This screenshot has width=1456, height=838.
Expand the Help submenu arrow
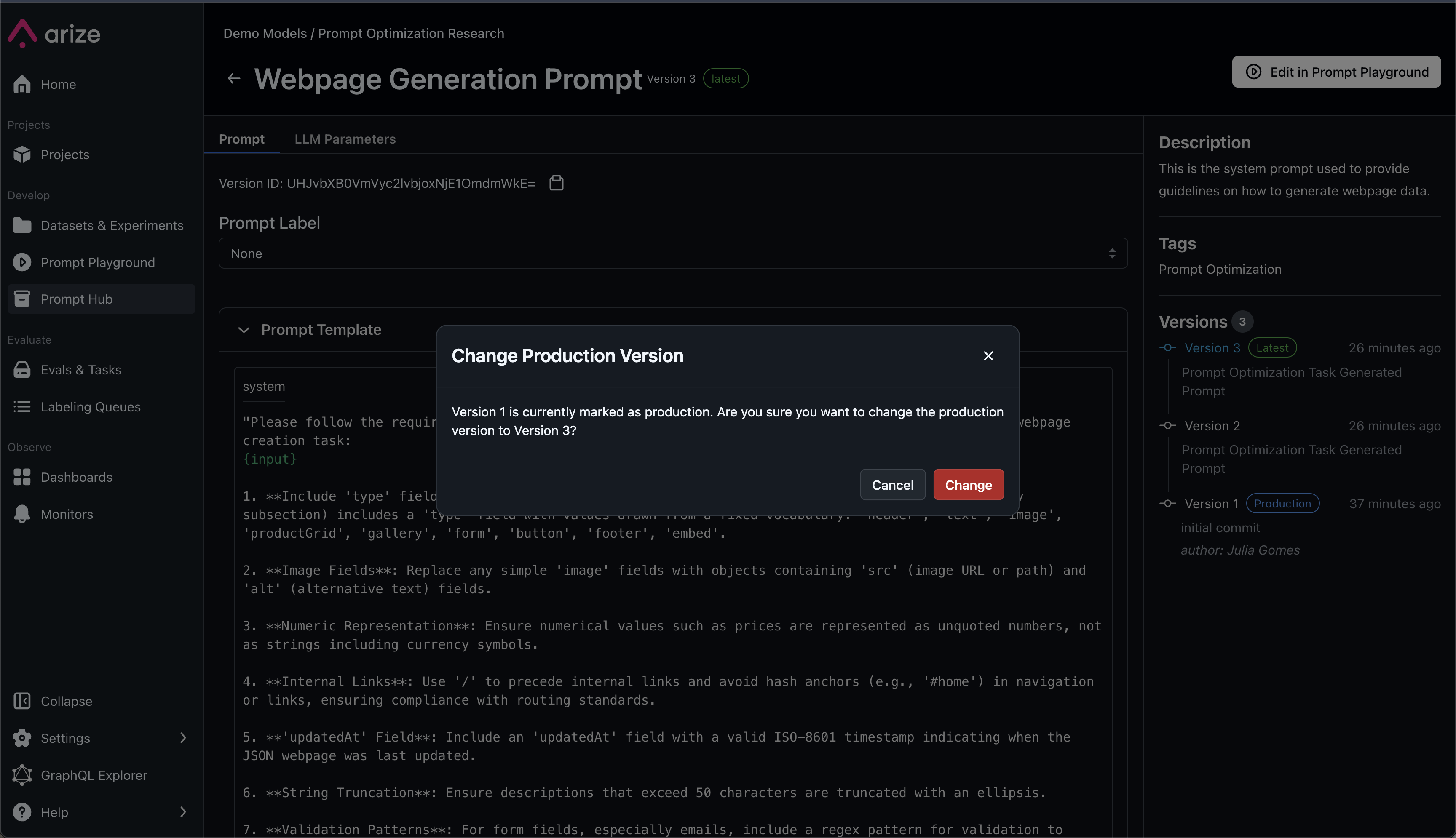(x=183, y=812)
